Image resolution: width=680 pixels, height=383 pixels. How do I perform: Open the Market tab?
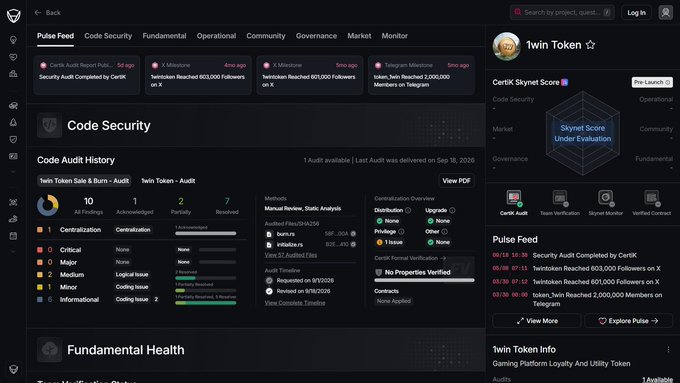tap(359, 36)
